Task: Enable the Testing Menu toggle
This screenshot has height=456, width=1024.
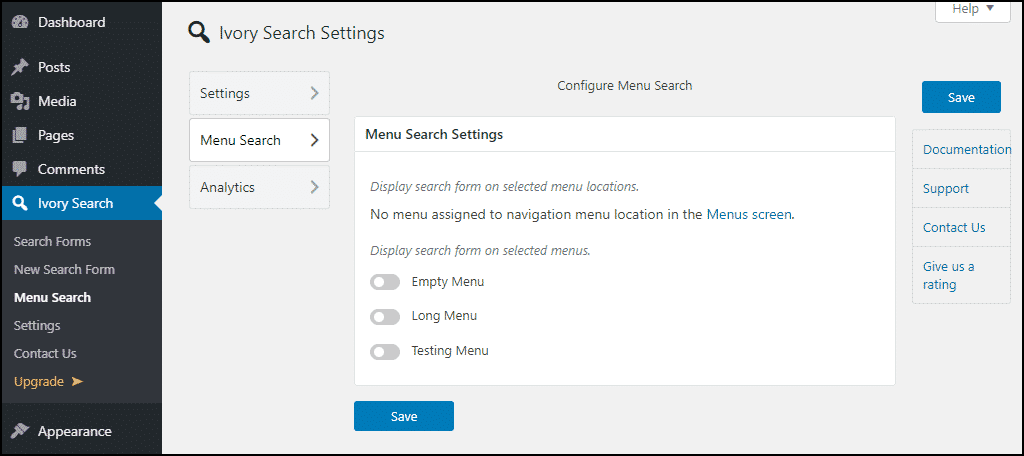Action: [x=385, y=352]
